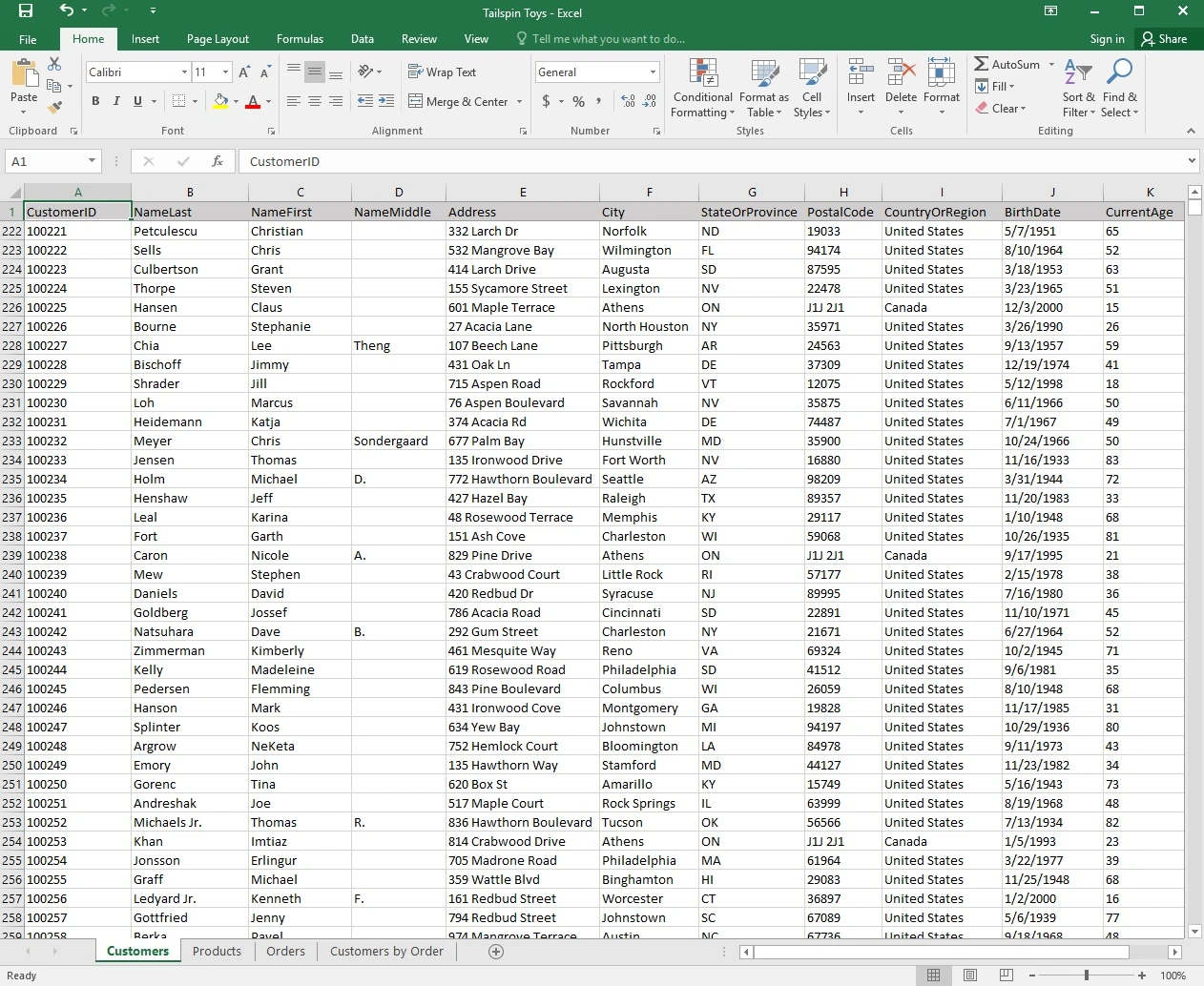Switch to the Products sheet tab
This screenshot has width=1204, height=986.
click(x=217, y=952)
